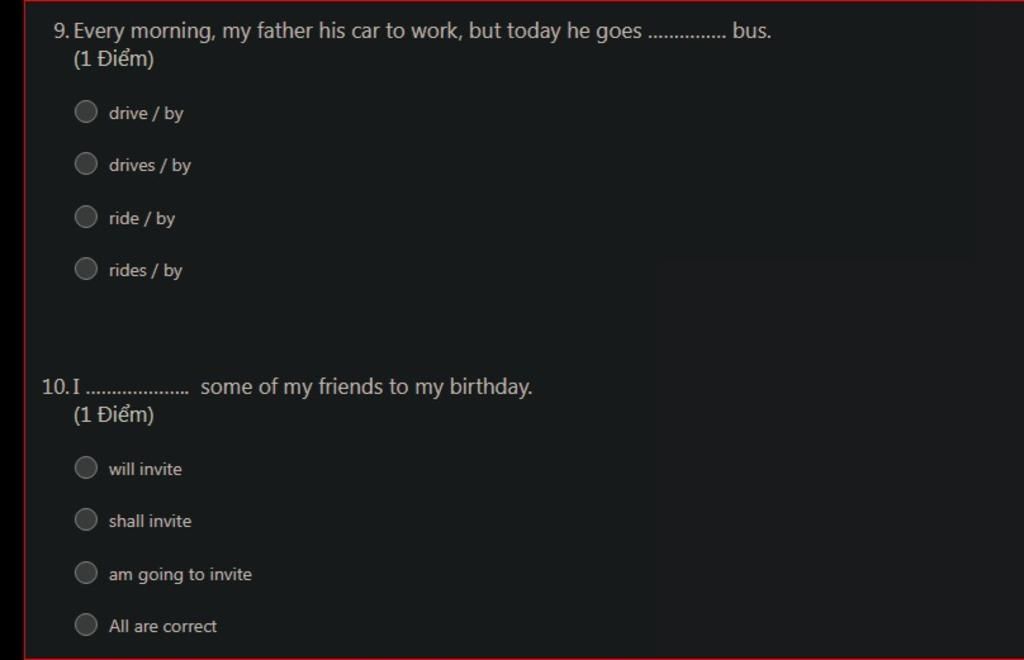Click question 9 sentence about father's car
The width and height of the screenshot is (1024, 660).
422,31
